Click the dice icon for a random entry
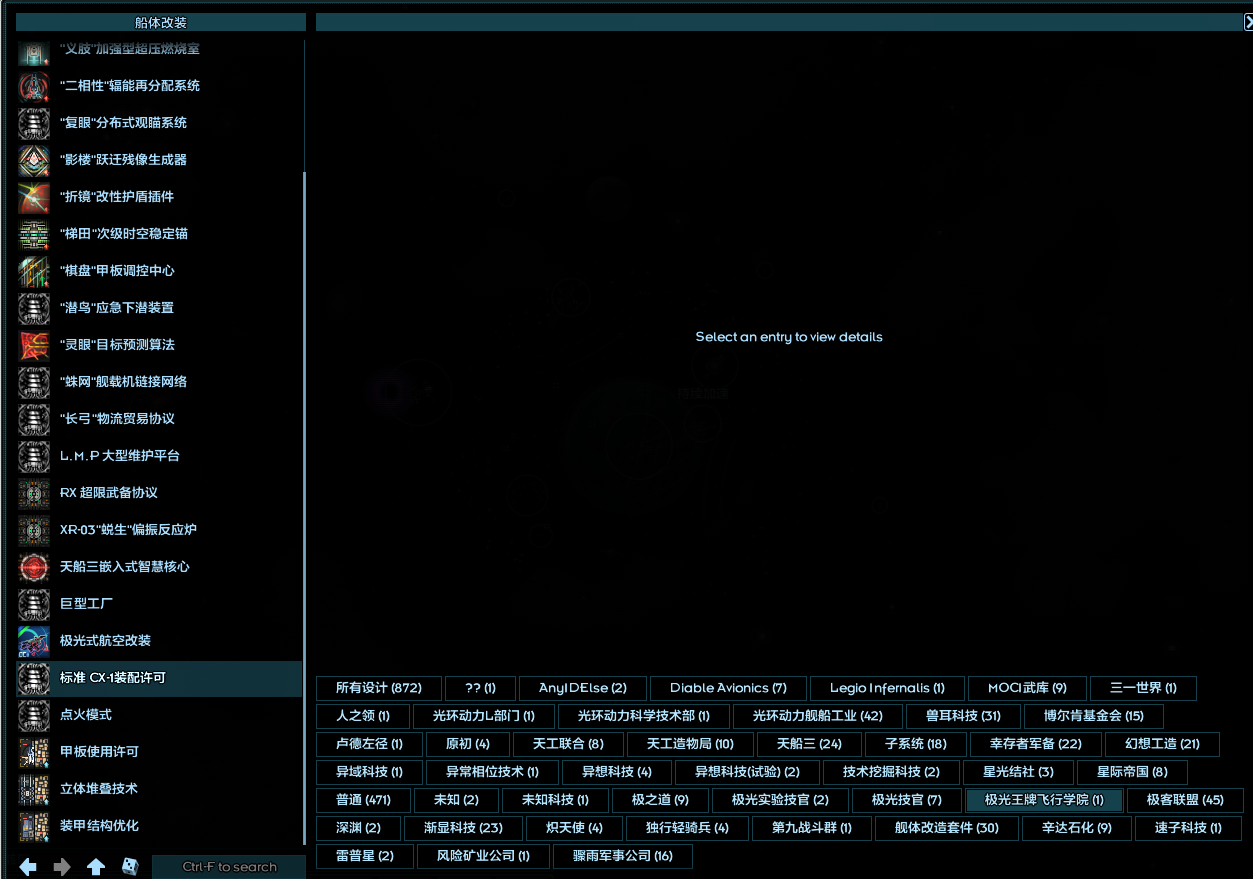Viewport: 1253px width, 879px height. 130,867
